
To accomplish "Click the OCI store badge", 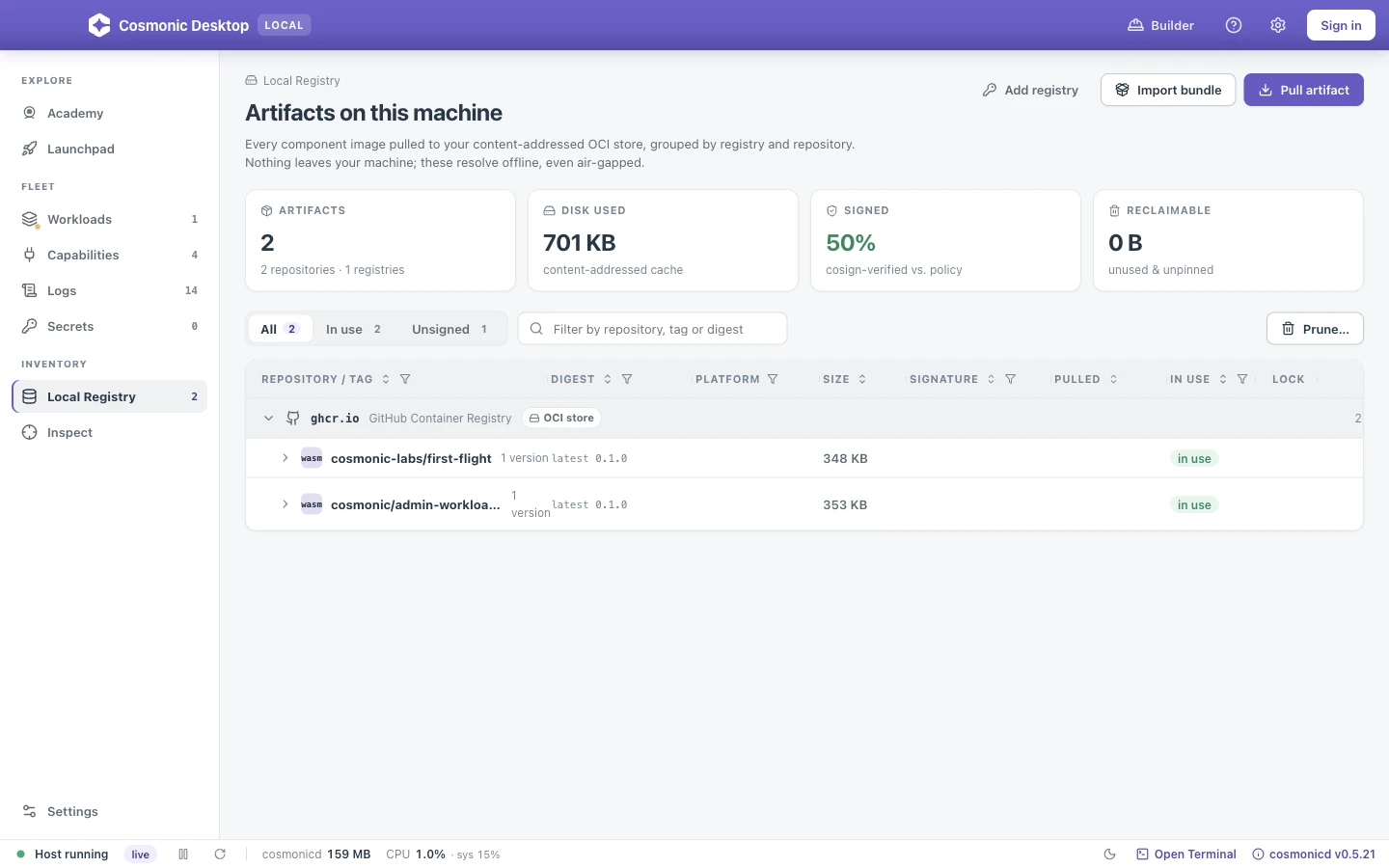I will coord(561,418).
